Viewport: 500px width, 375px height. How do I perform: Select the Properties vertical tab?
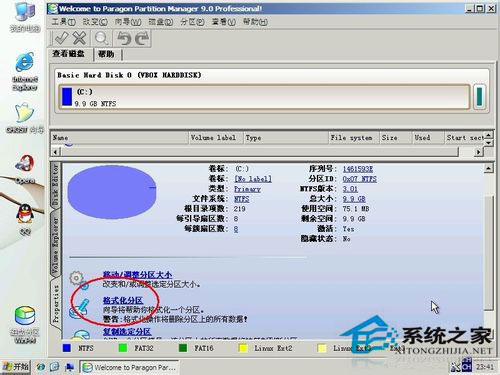tap(55, 304)
